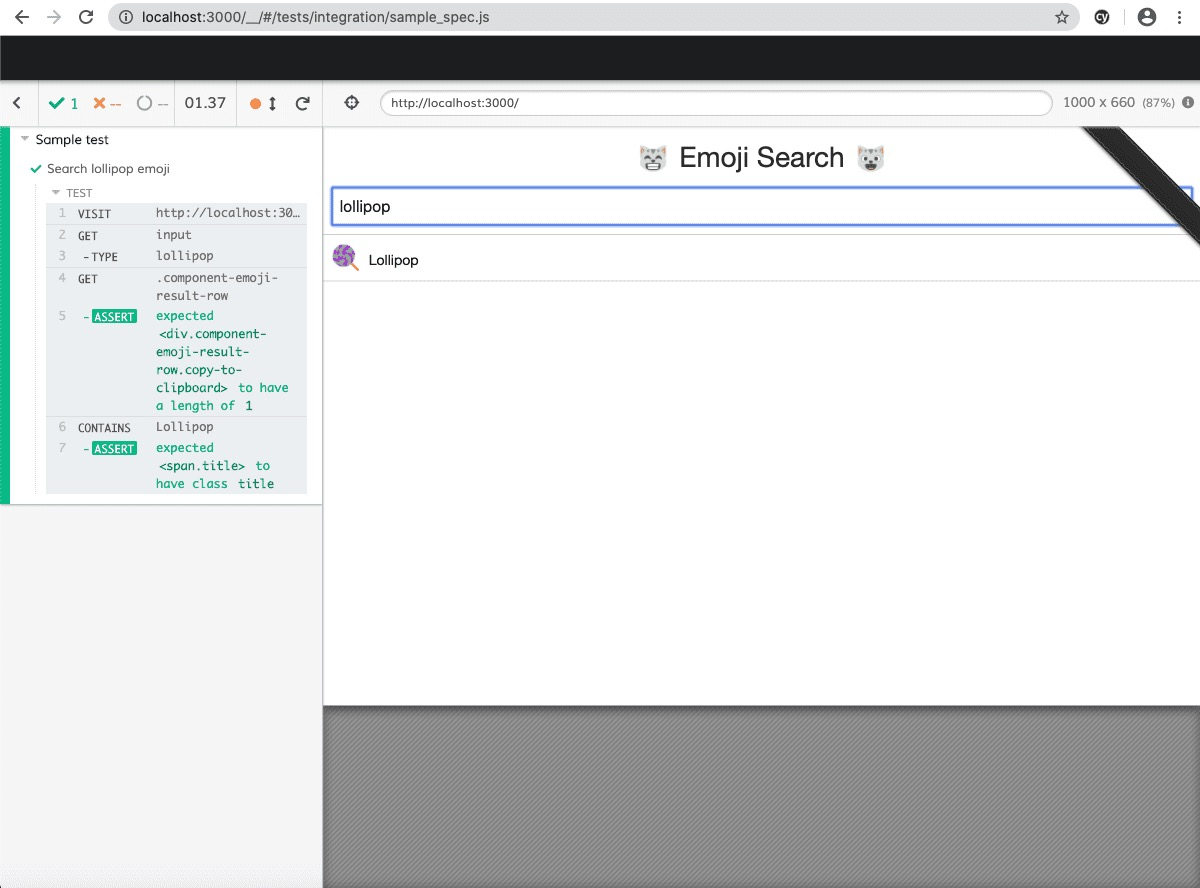Click the Chrome address bar
The image size is (1200, 888).
pos(594,17)
